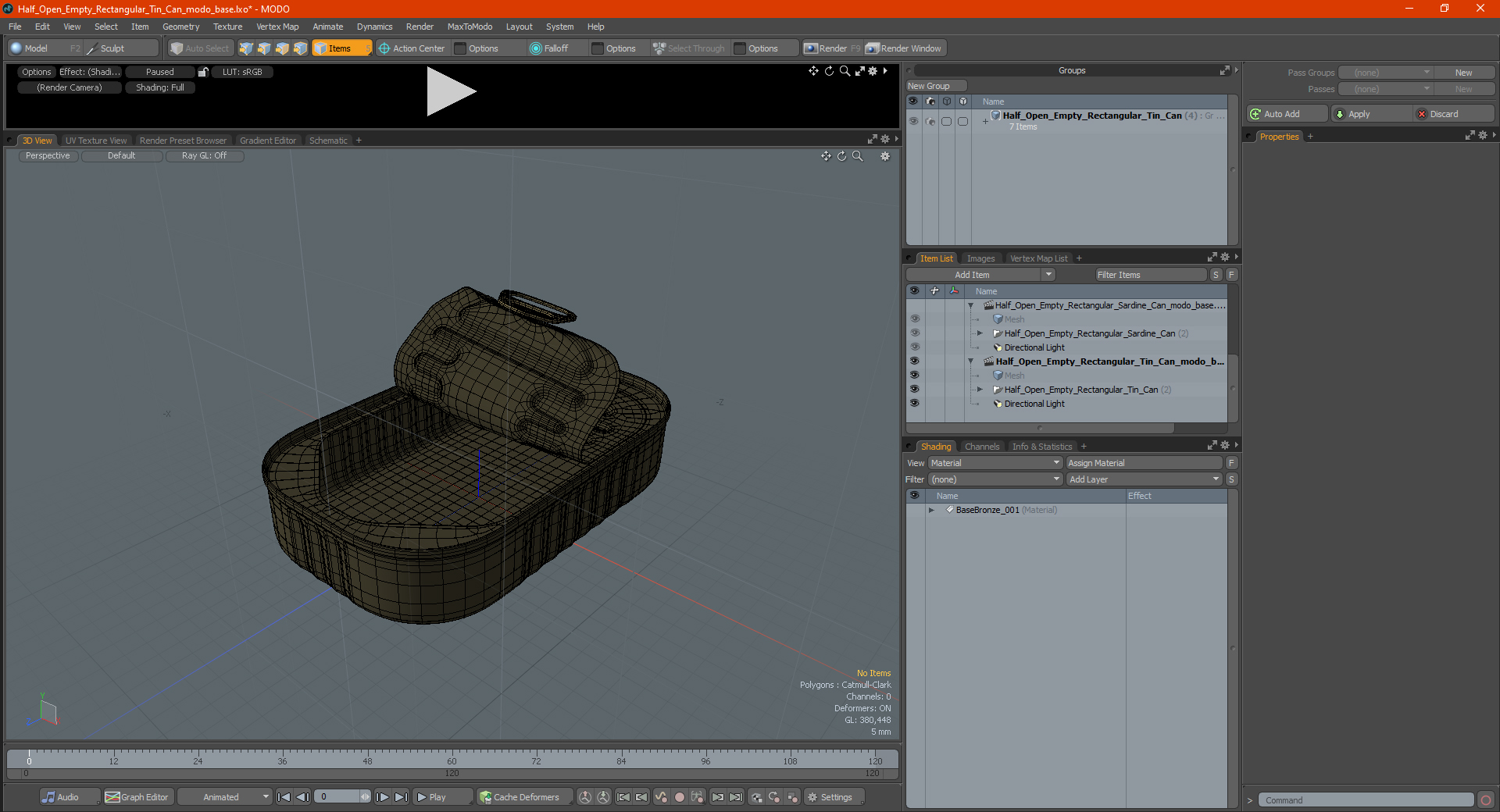Click the Render Window button
1500x812 pixels.
[904, 48]
